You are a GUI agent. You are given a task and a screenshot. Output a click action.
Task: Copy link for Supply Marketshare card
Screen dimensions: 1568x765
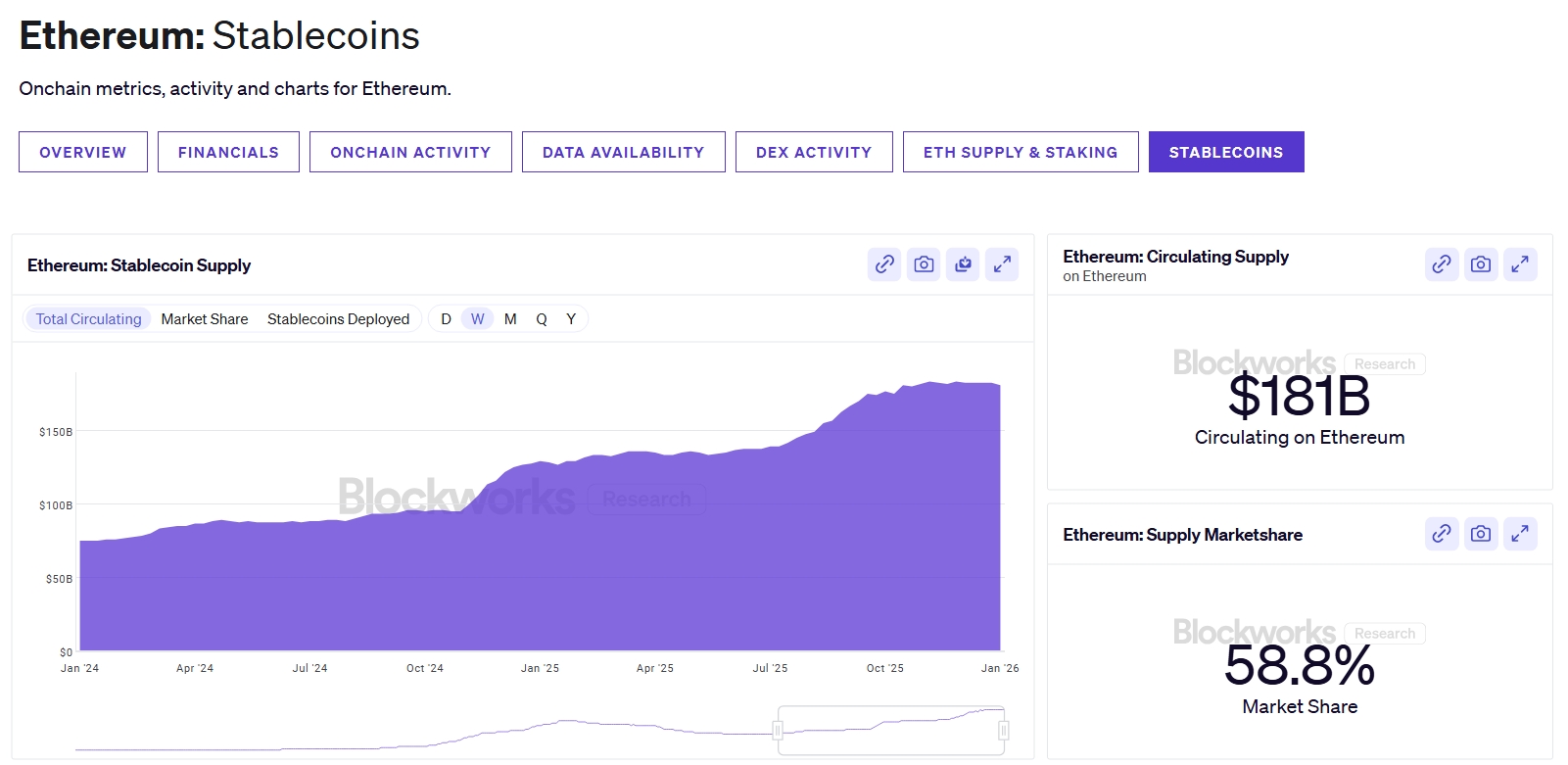tap(1442, 534)
